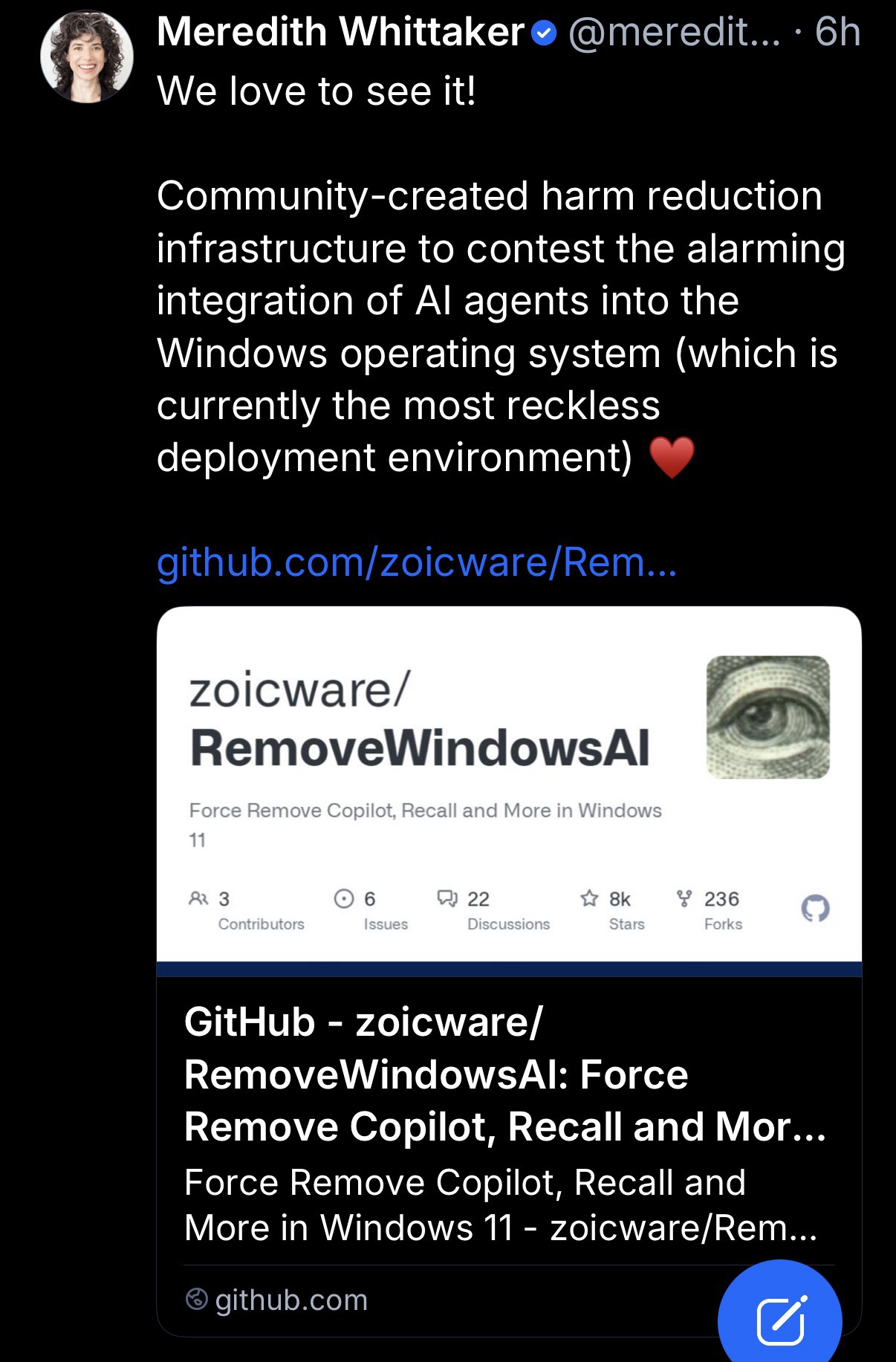Viewport: 896px width, 1362px height.
Task: Click the discussions icon showing 22
Action: click(447, 898)
